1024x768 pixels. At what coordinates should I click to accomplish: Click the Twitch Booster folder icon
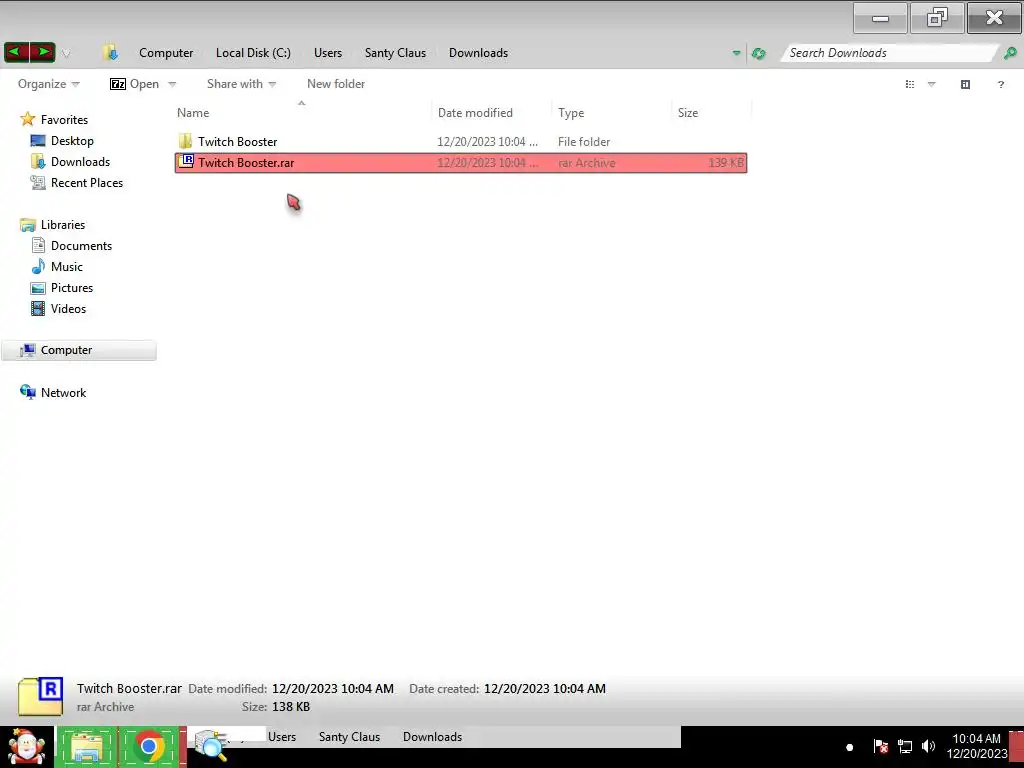[x=185, y=142]
